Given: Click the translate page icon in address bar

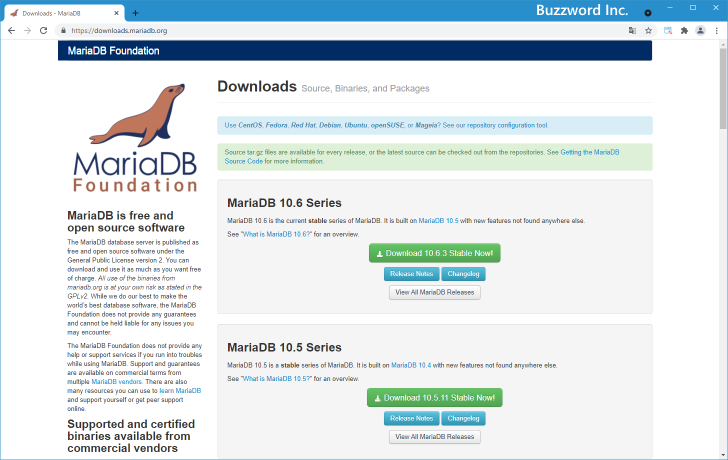Looking at the screenshot, I should pyautogui.click(x=632, y=30).
